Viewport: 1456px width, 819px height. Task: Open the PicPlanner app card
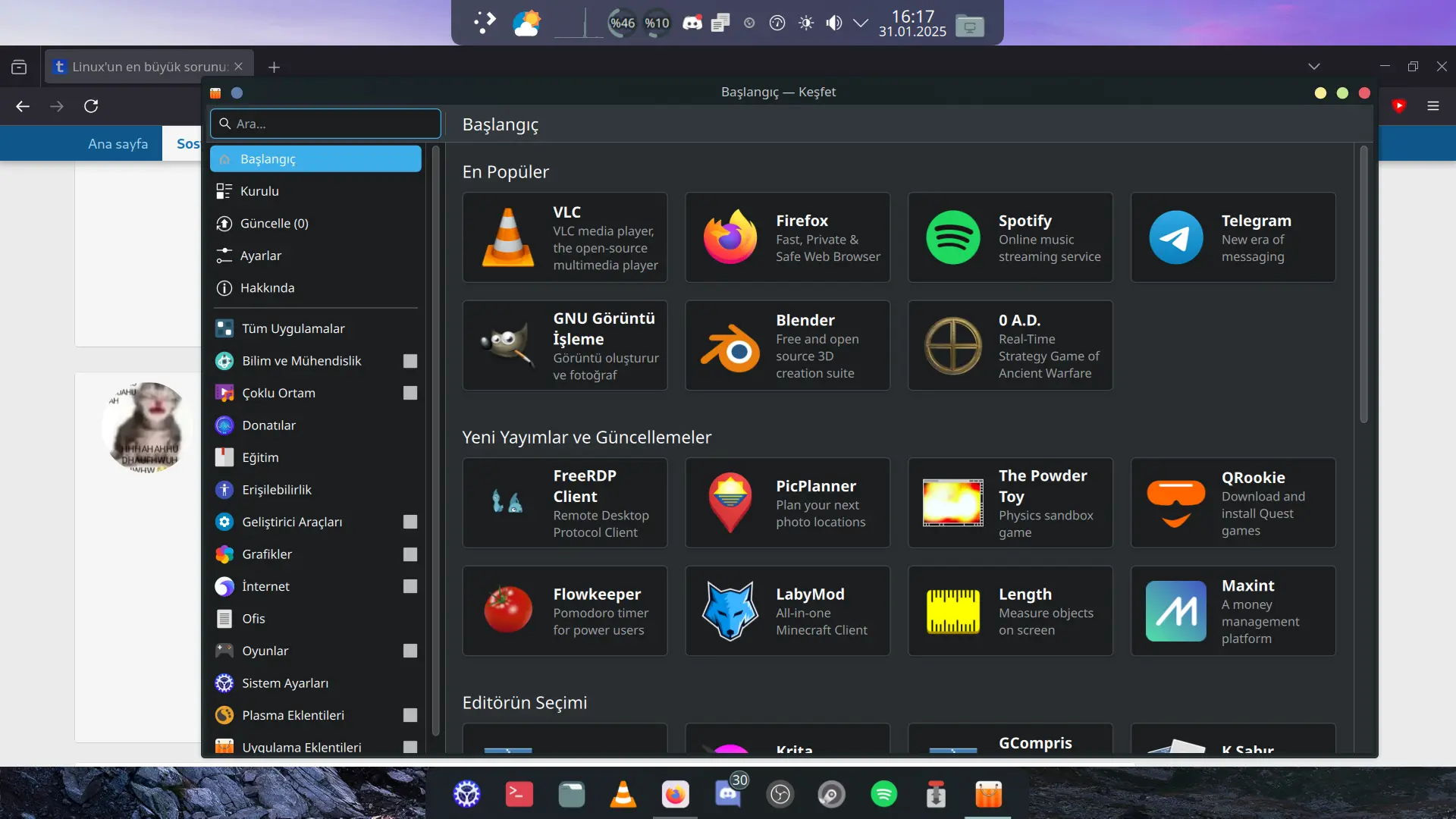[x=787, y=503]
